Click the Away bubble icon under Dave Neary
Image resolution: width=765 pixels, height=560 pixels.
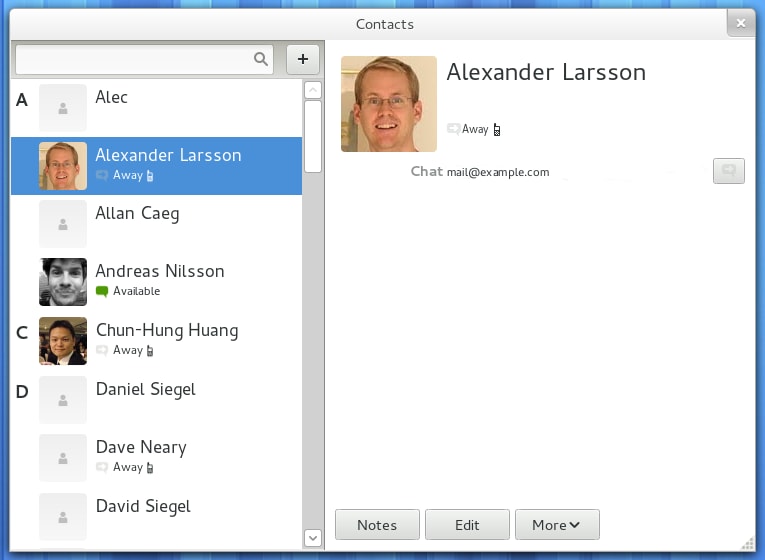click(x=102, y=467)
